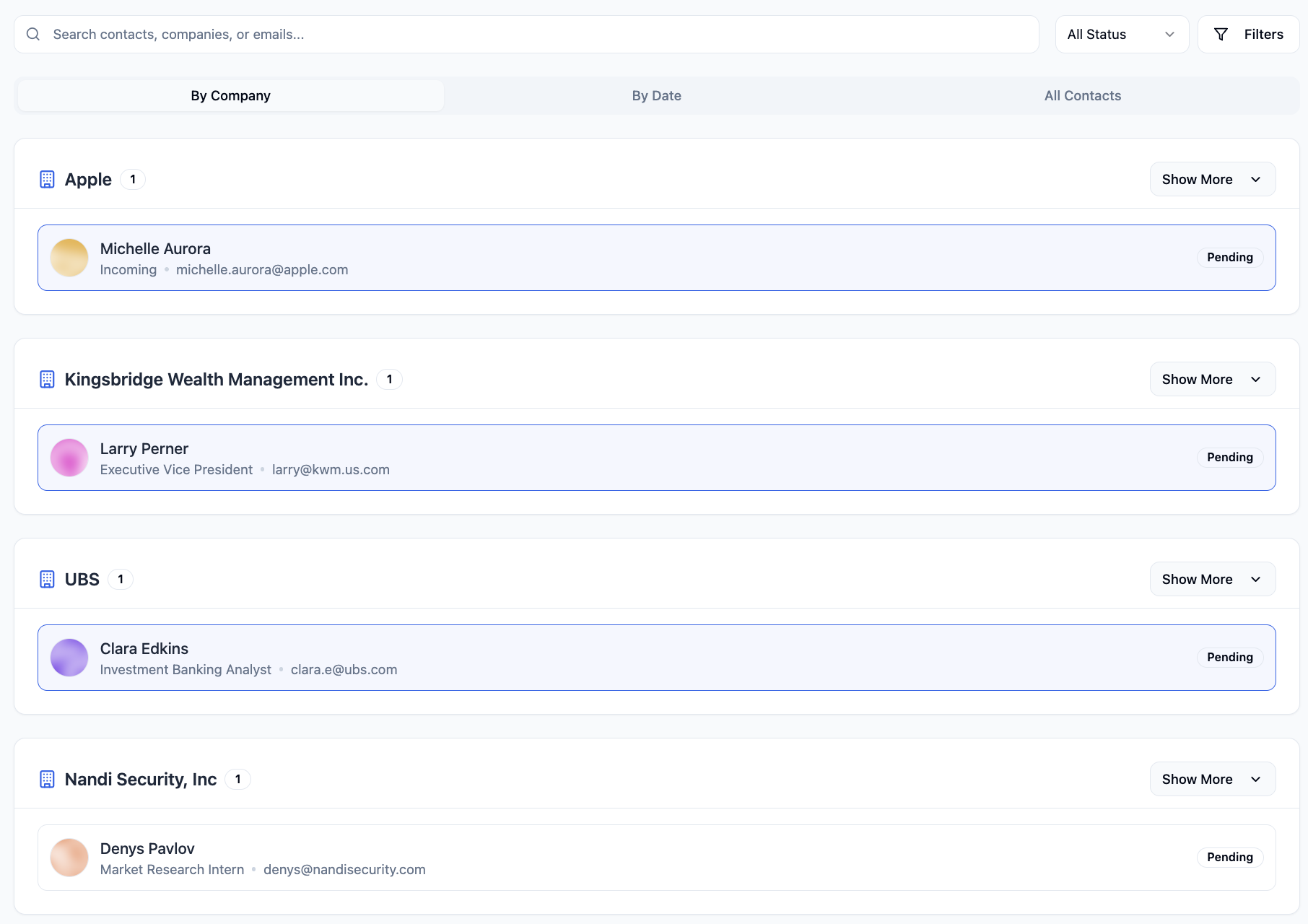The height and width of the screenshot is (924, 1308).
Task: Switch to the By Date tab
Action: (x=656, y=95)
